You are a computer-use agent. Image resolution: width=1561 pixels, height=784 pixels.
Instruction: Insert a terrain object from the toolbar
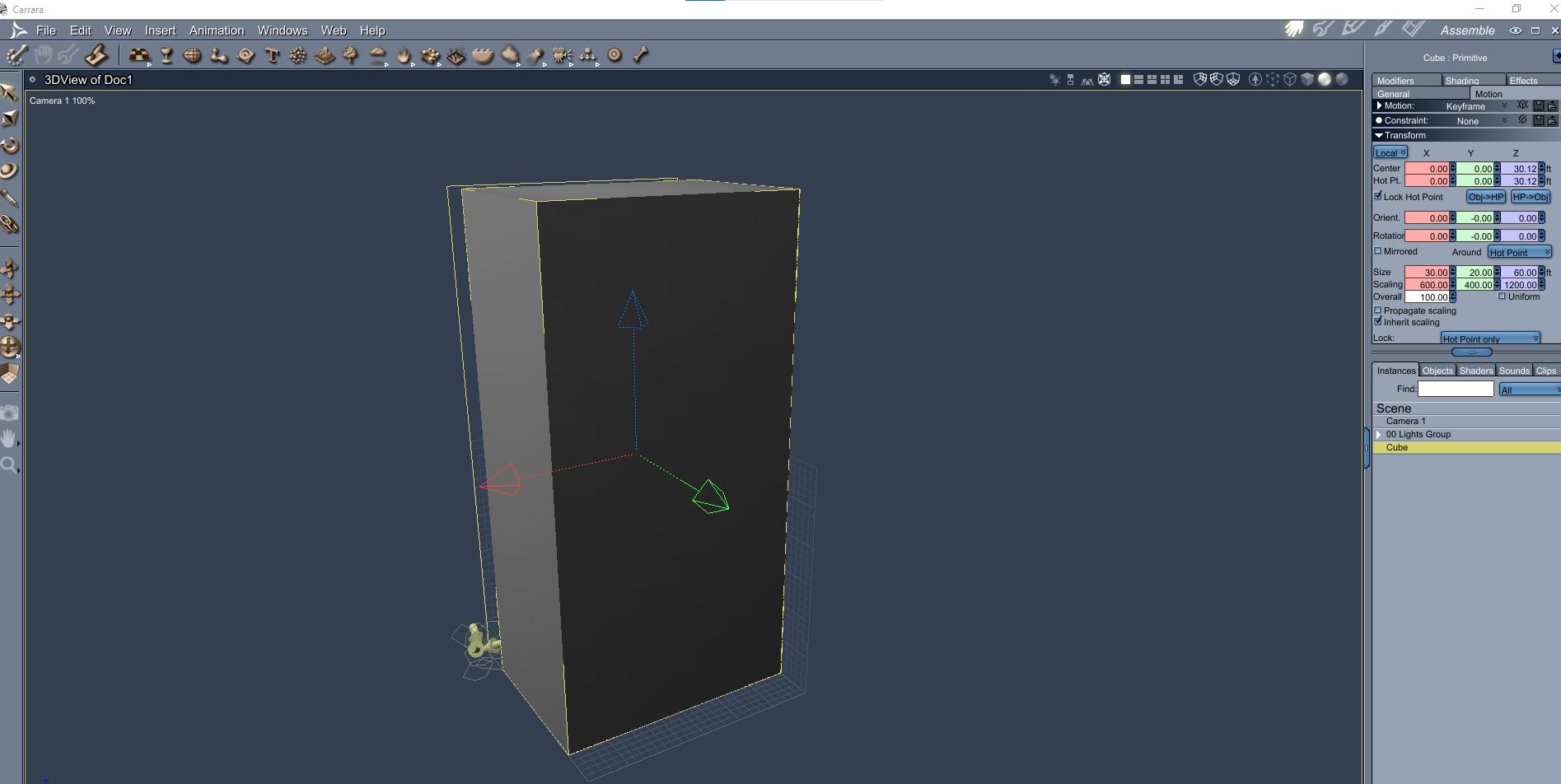tap(325, 55)
